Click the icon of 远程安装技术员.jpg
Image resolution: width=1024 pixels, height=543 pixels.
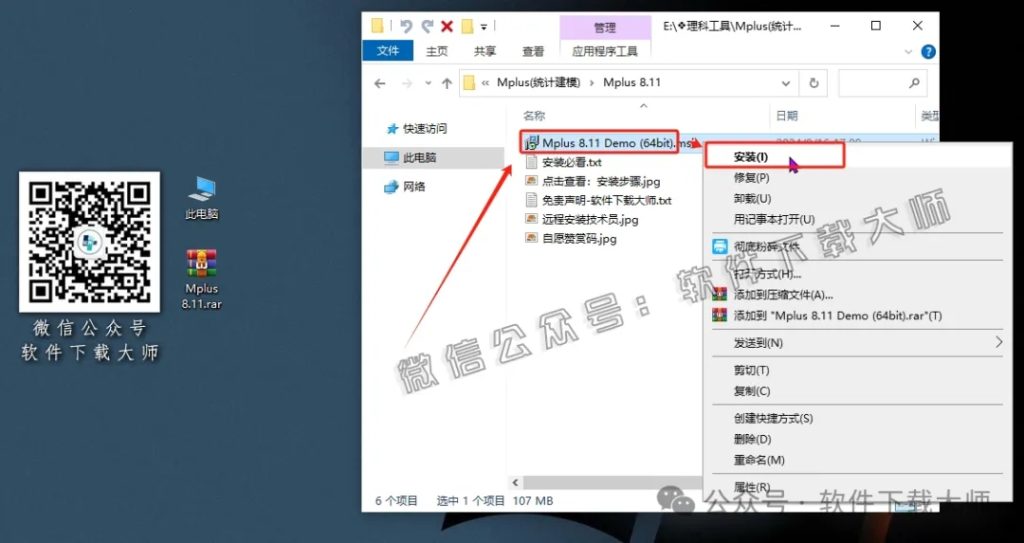click(532, 219)
